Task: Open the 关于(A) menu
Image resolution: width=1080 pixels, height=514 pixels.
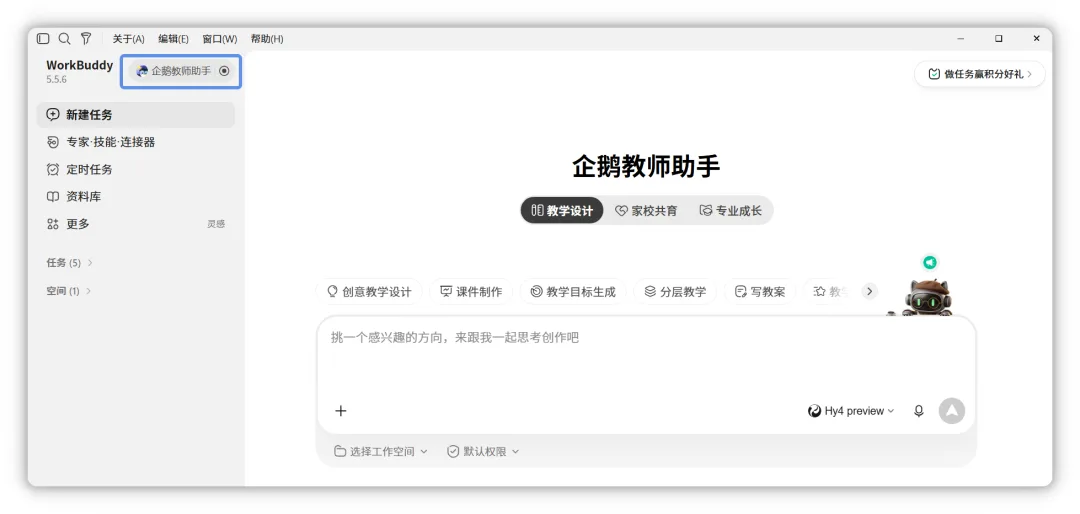Action: tap(129, 39)
